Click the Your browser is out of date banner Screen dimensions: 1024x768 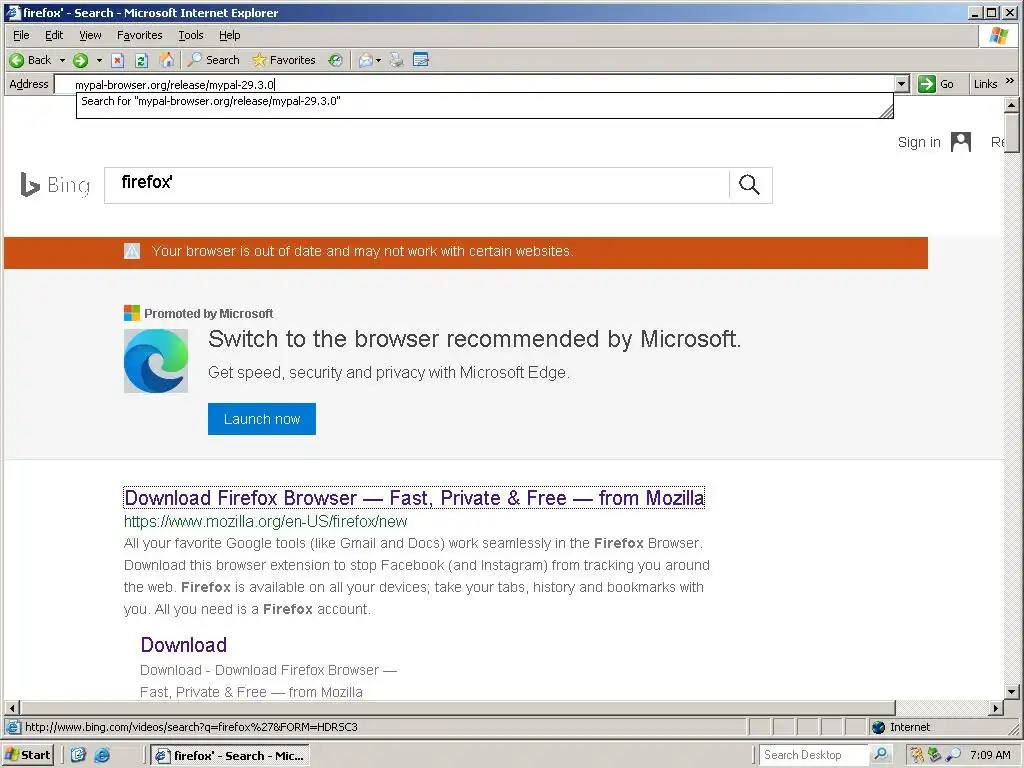[x=466, y=252]
